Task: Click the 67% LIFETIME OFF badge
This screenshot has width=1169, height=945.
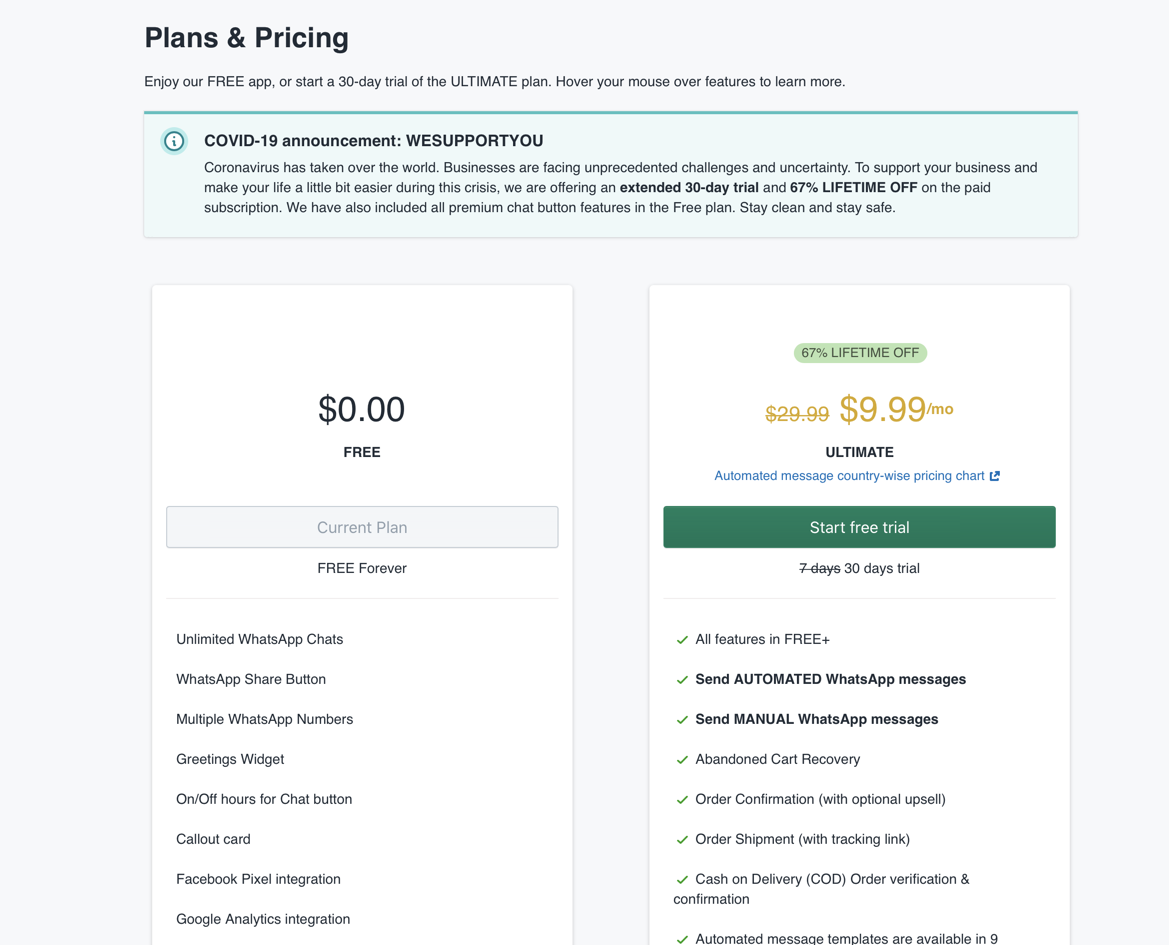Action: (860, 353)
